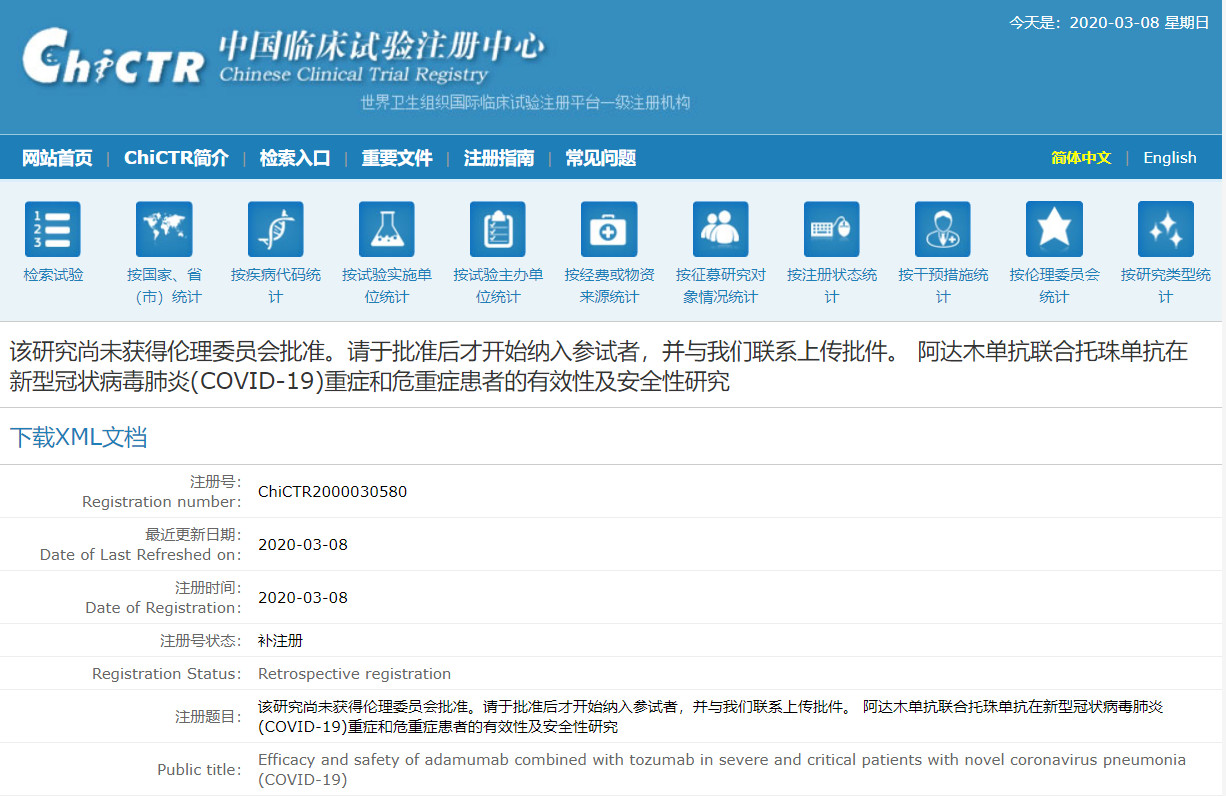The width and height of the screenshot is (1226, 796).
Task: Open the 按国家、省(市)统计 world map icon
Action: 164,229
